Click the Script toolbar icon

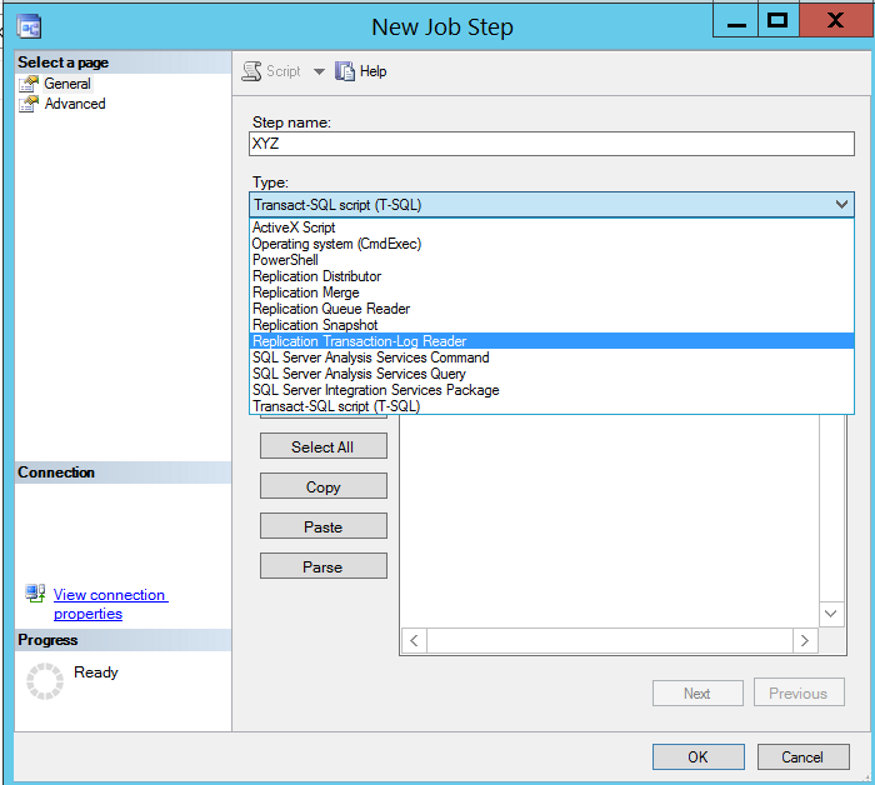coord(252,71)
